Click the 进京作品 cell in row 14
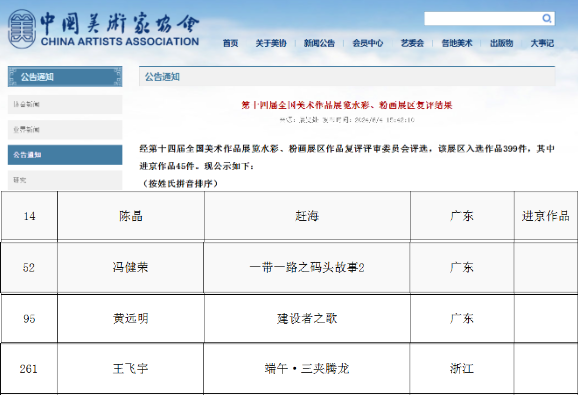578x395 pixels. point(546,216)
